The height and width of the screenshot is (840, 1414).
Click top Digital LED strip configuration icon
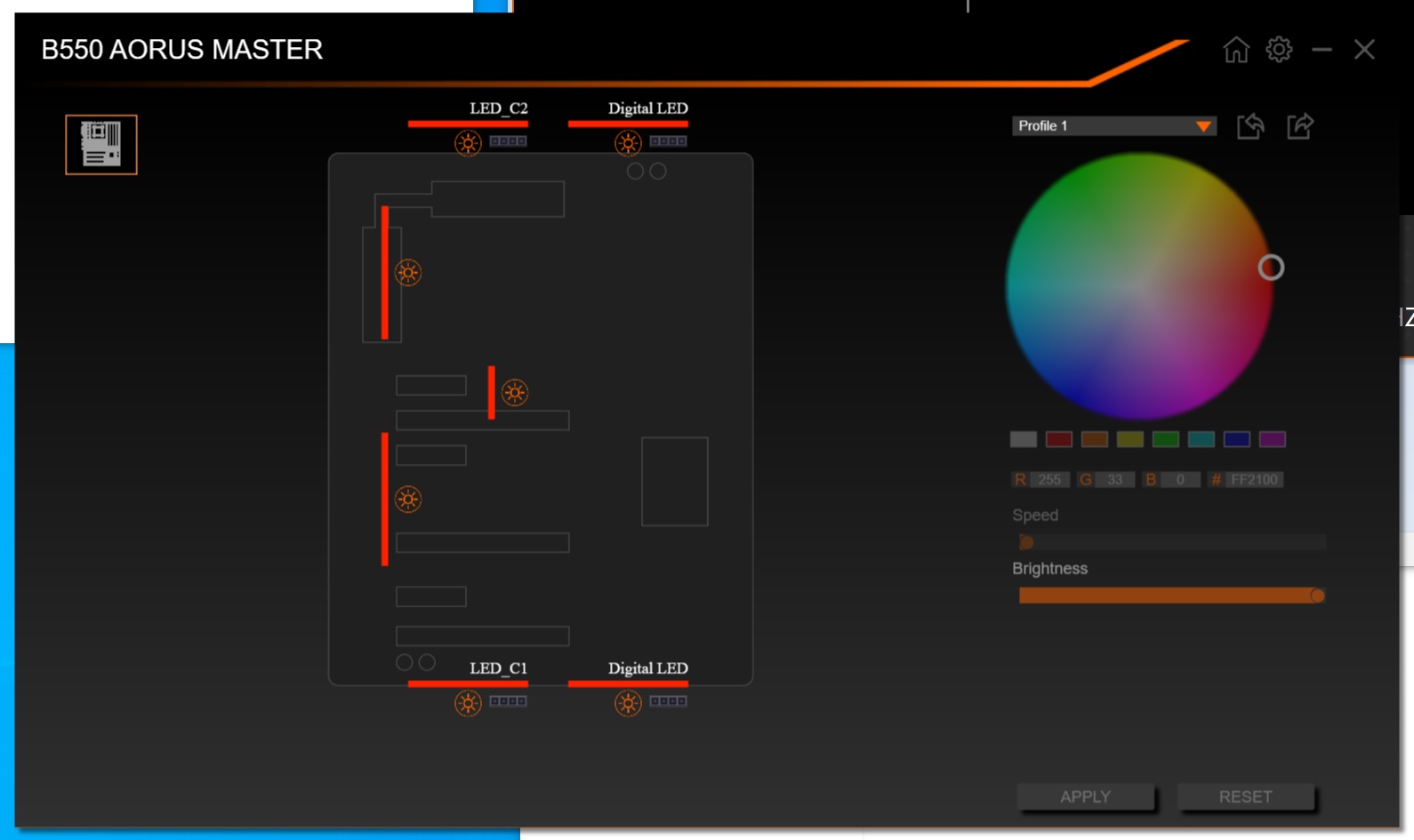[668, 141]
